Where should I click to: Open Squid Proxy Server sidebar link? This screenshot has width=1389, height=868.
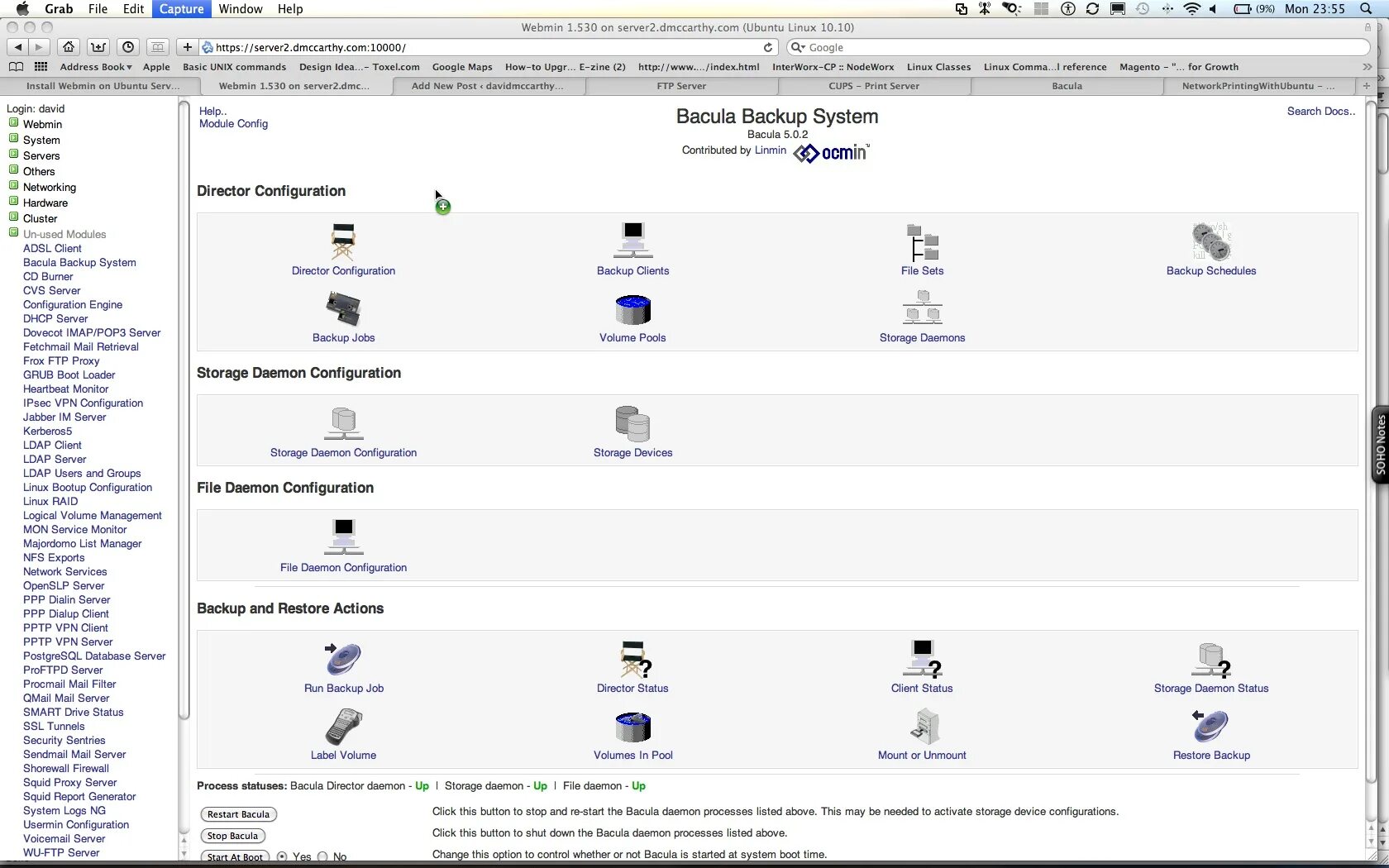point(69,783)
